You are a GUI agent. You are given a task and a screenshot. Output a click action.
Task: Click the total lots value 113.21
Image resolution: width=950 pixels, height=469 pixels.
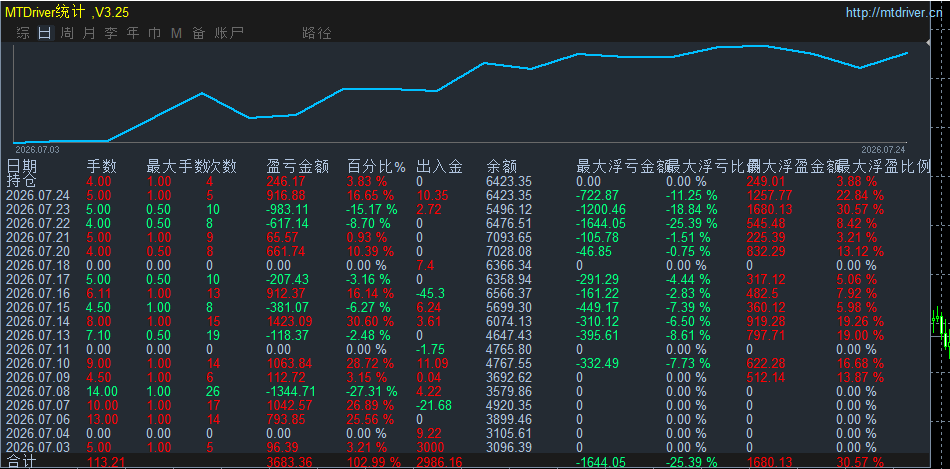(x=105, y=462)
